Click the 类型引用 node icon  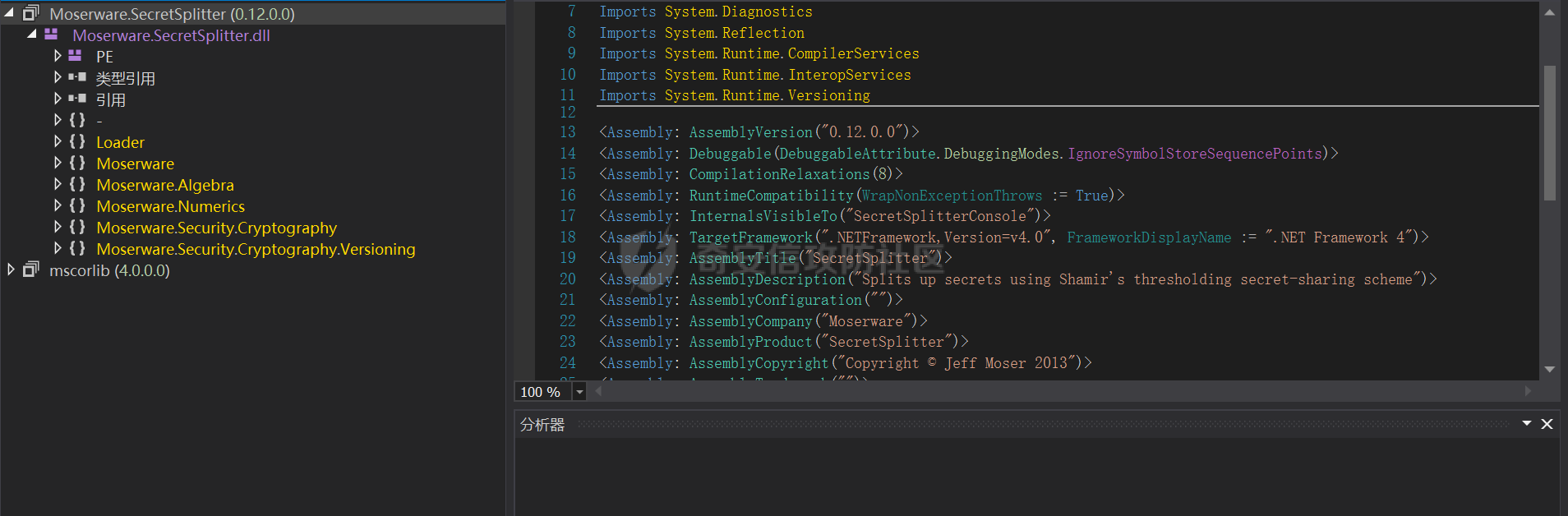point(77,77)
